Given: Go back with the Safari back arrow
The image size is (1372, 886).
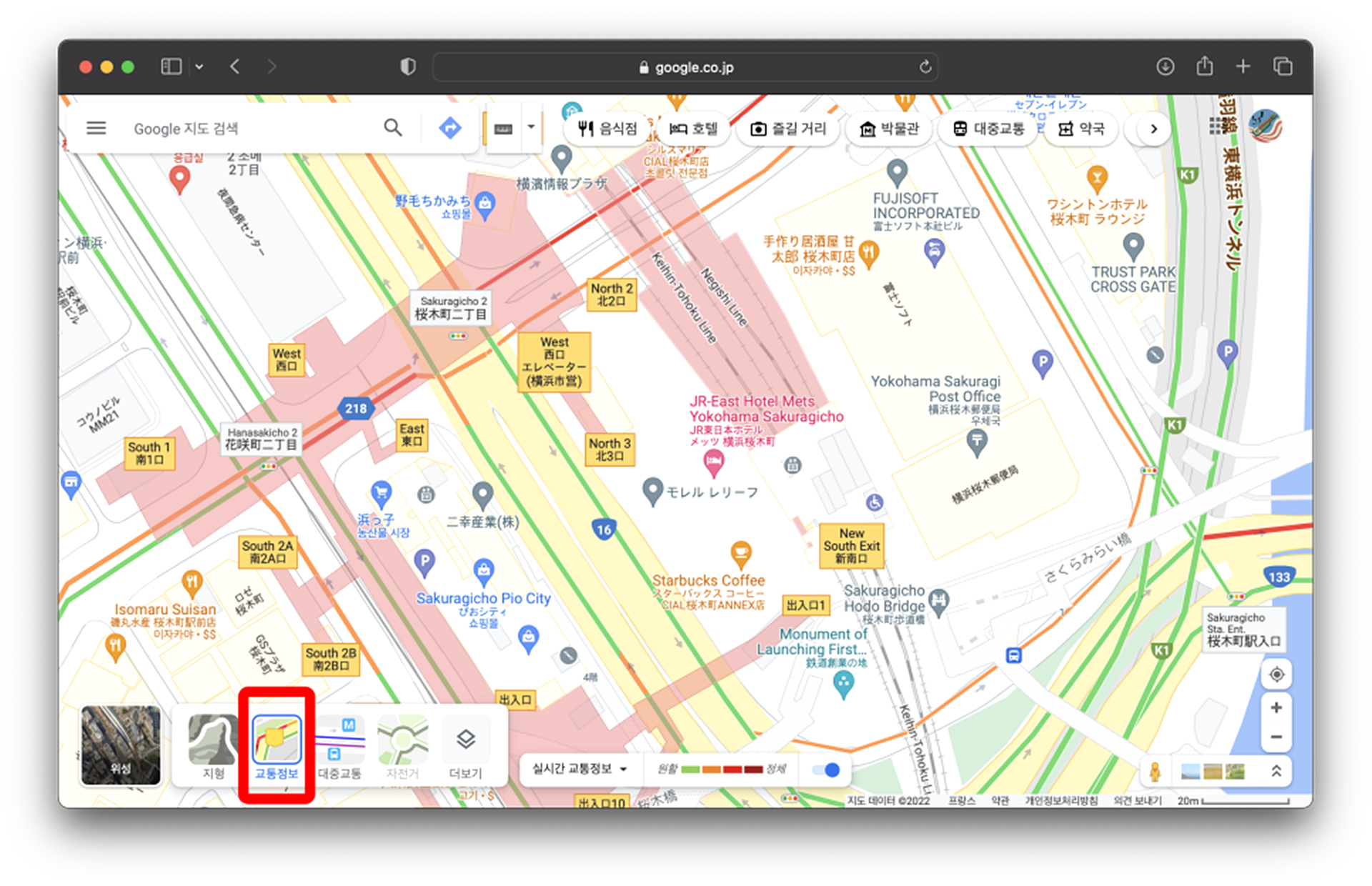Looking at the screenshot, I should pyautogui.click(x=234, y=67).
